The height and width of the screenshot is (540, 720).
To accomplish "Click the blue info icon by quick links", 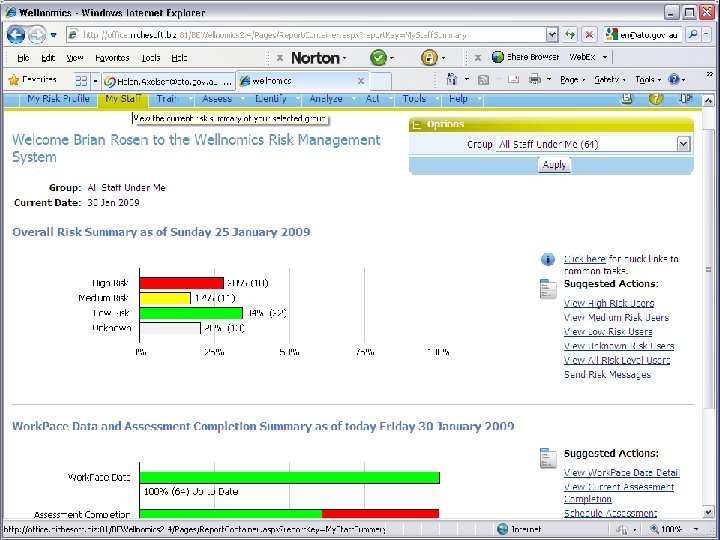I will 547,259.
